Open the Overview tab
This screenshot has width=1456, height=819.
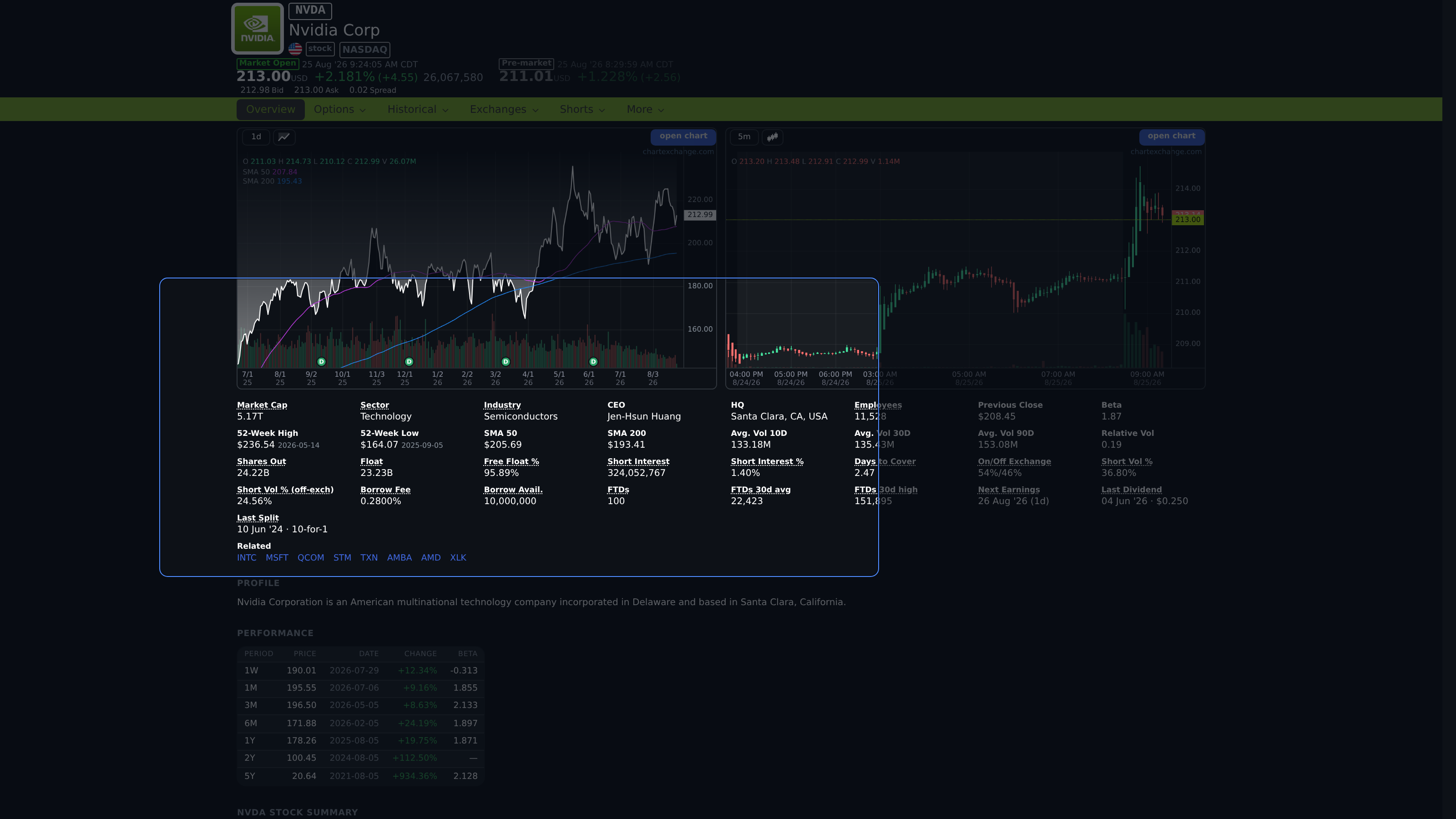click(270, 109)
